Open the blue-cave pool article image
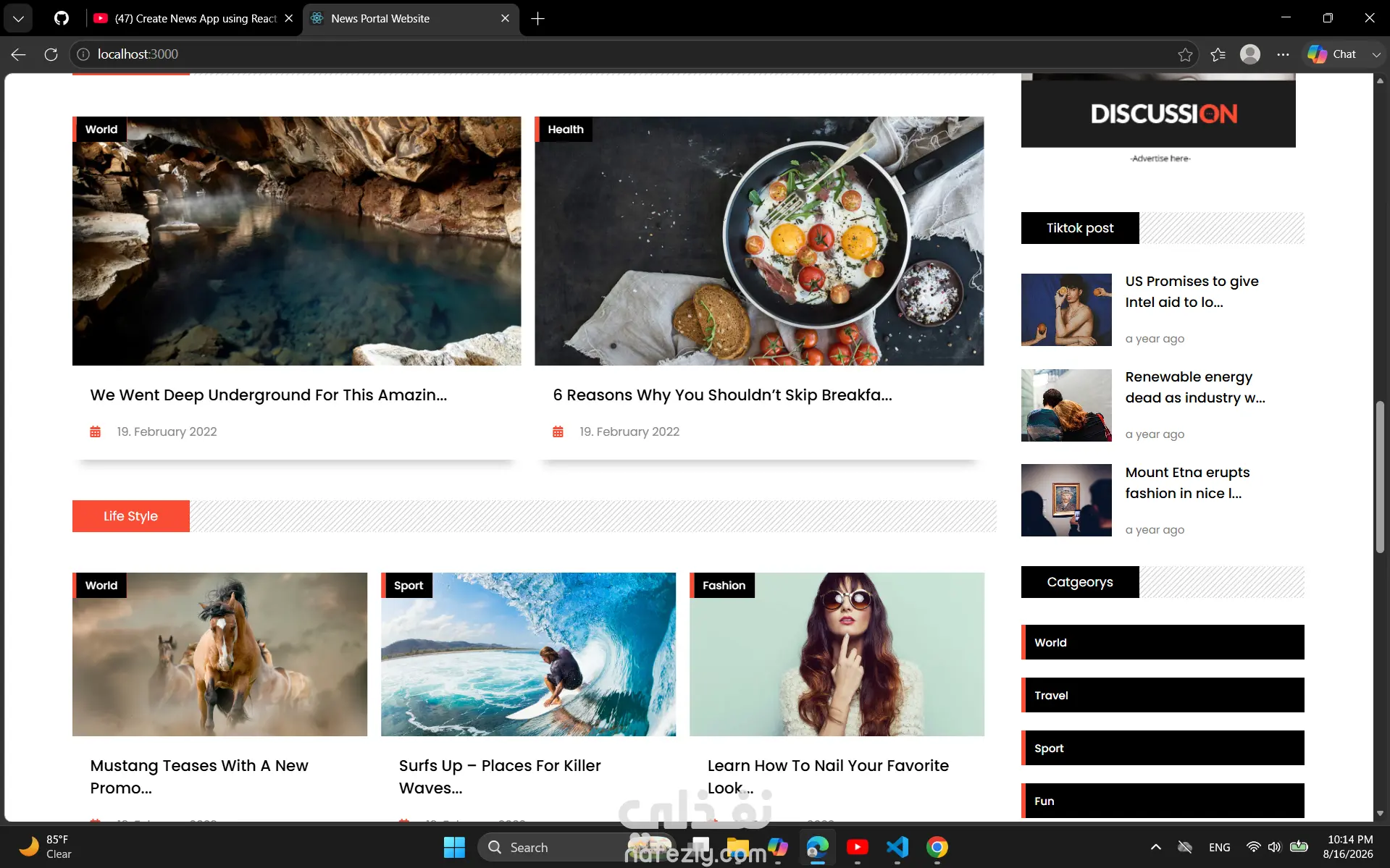Image resolution: width=1390 pixels, height=868 pixels. pos(296,241)
